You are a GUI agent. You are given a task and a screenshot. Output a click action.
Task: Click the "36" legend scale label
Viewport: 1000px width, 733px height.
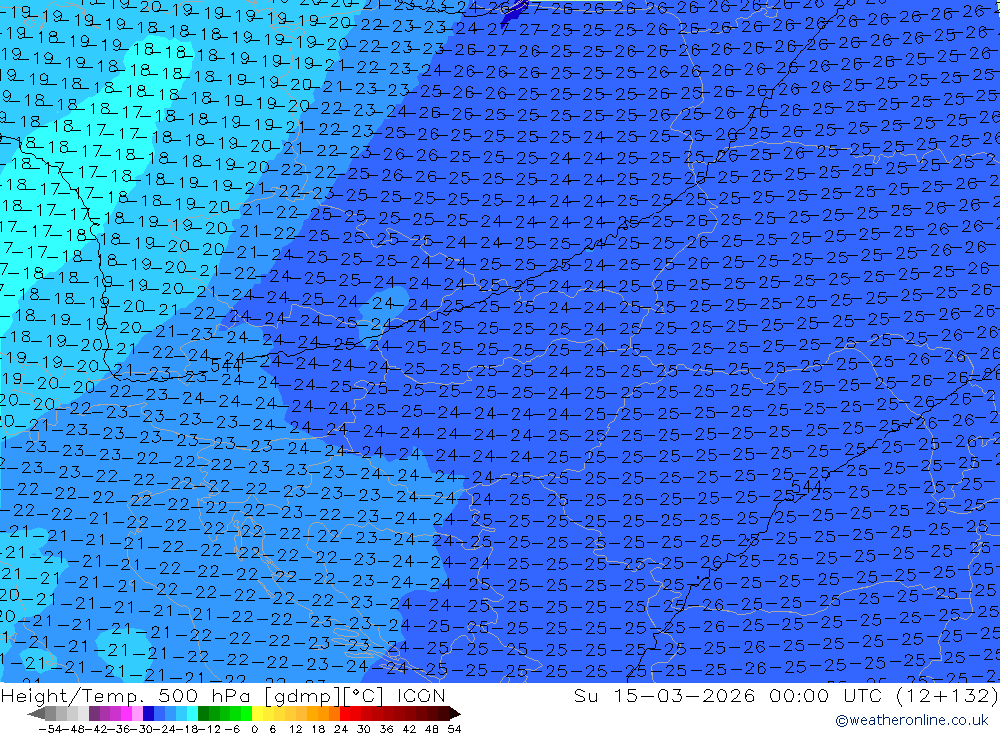pos(386,729)
